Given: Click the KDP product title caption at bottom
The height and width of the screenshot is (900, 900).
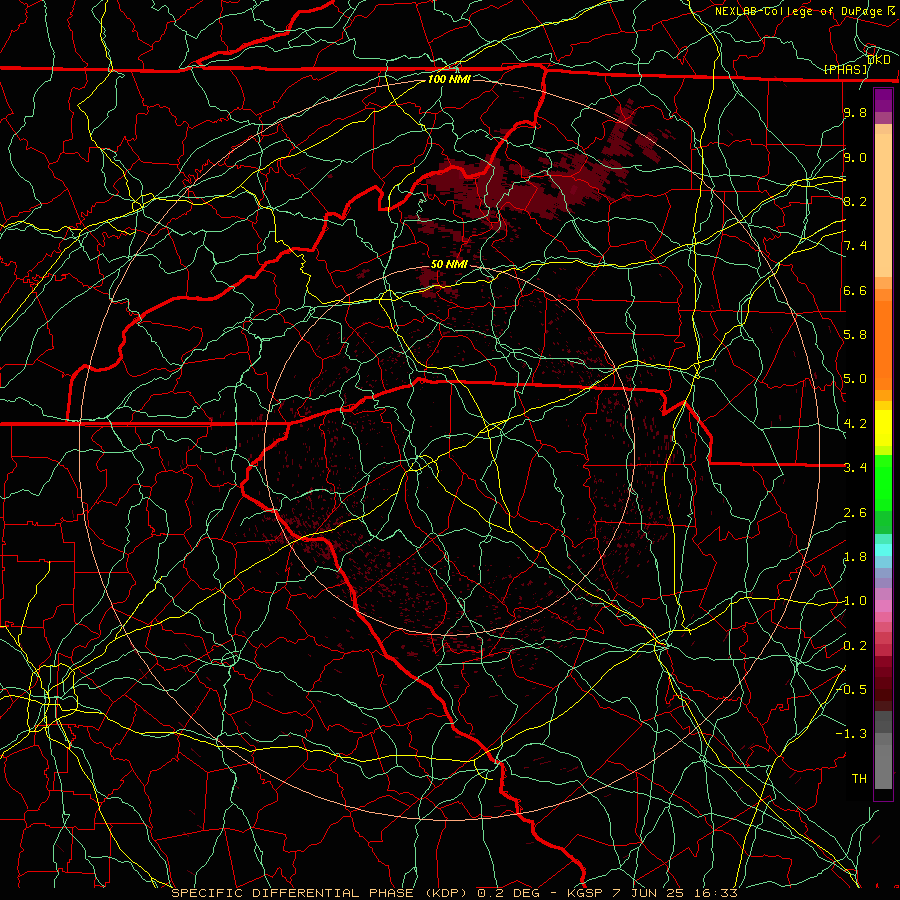Looking at the screenshot, I should point(455,893).
